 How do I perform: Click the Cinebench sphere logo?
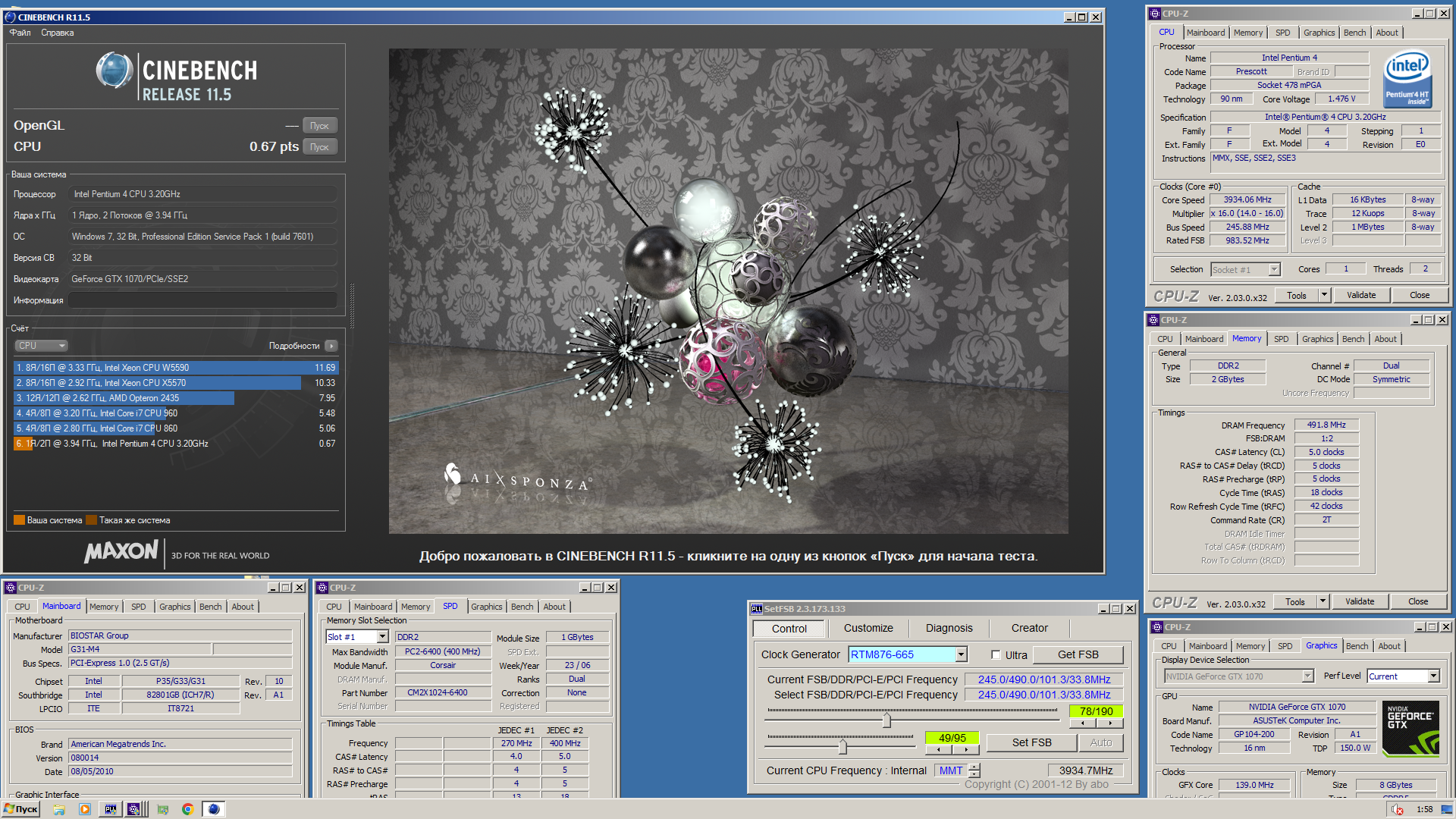115,71
